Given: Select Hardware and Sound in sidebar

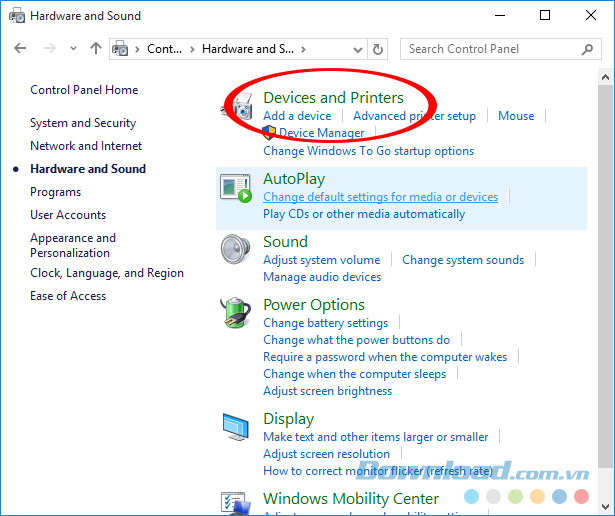Looking at the screenshot, I should (x=88, y=169).
